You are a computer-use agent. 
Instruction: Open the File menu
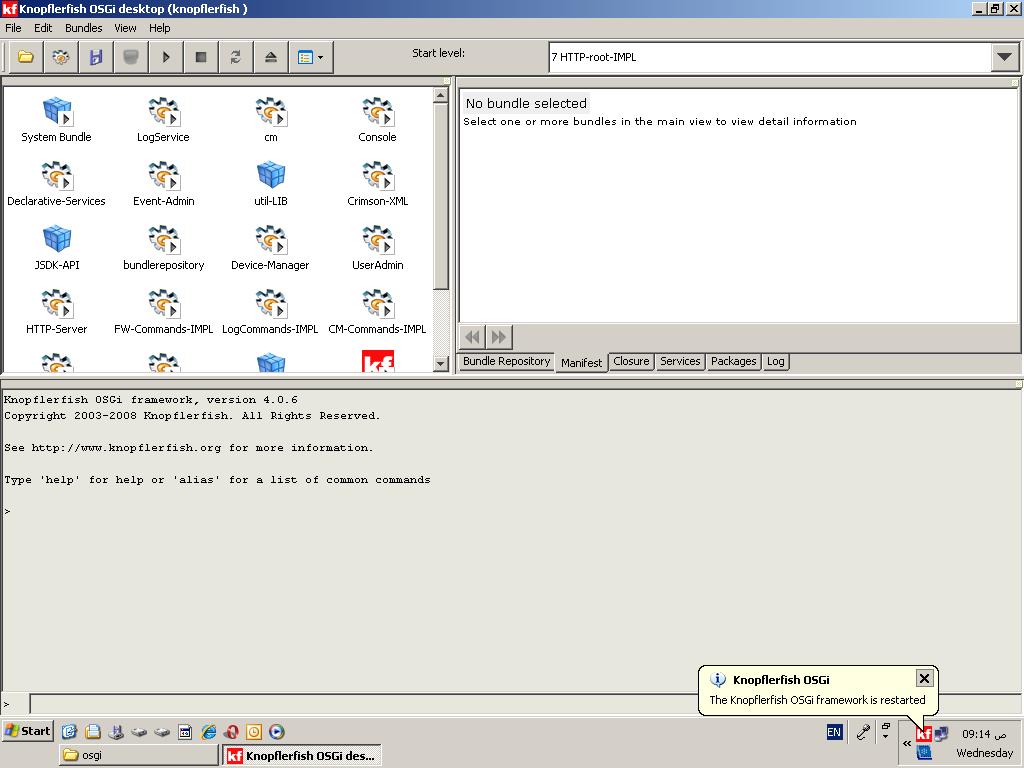13,28
